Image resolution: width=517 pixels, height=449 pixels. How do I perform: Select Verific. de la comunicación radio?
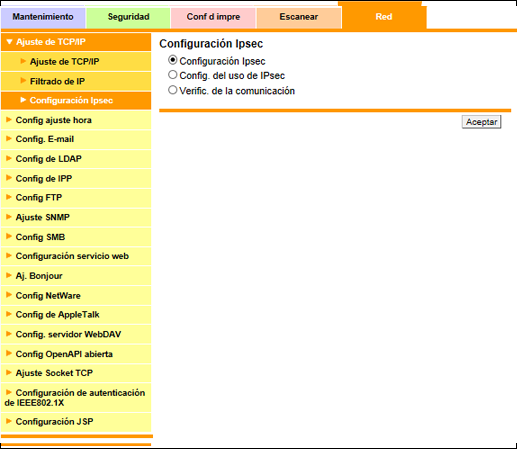pos(172,90)
